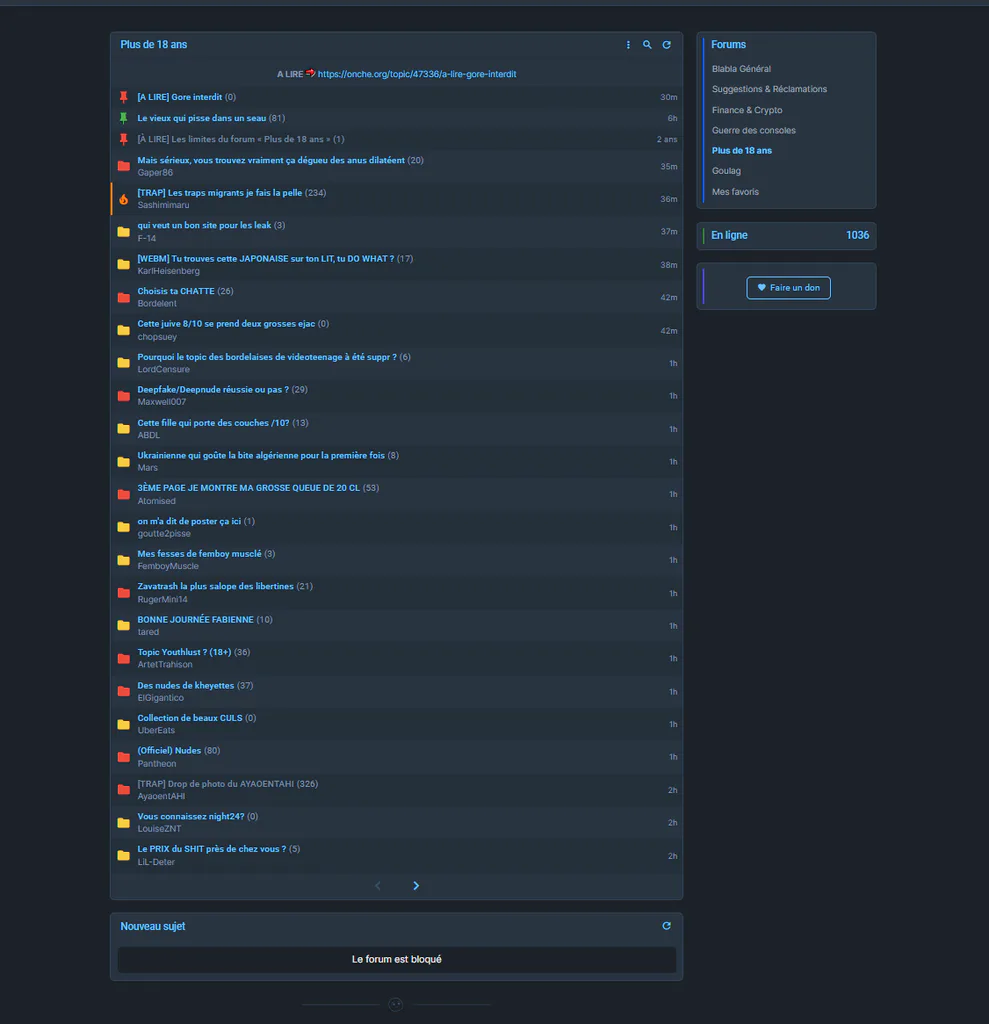Click the author name tared

(x=148, y=632)
